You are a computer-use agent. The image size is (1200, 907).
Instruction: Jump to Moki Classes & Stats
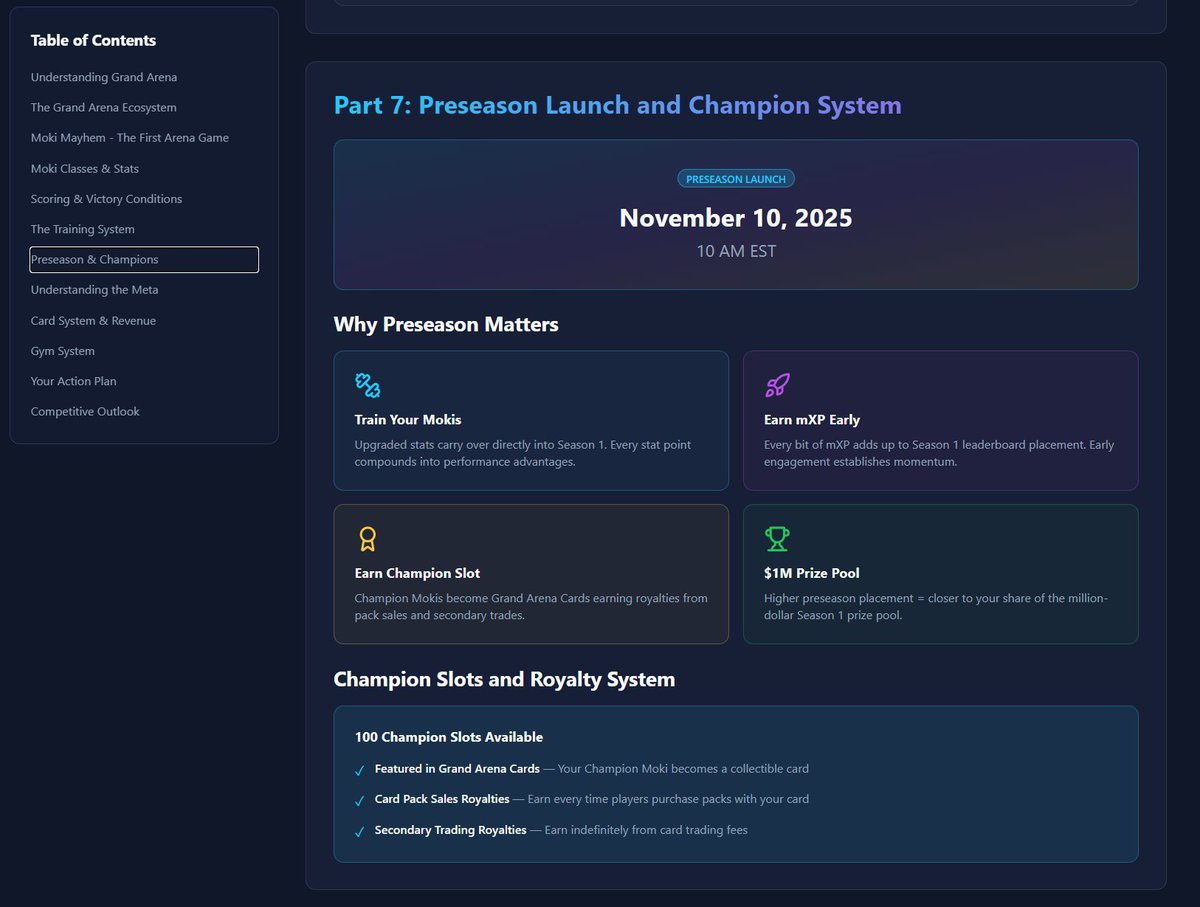[x=85, y=168]
